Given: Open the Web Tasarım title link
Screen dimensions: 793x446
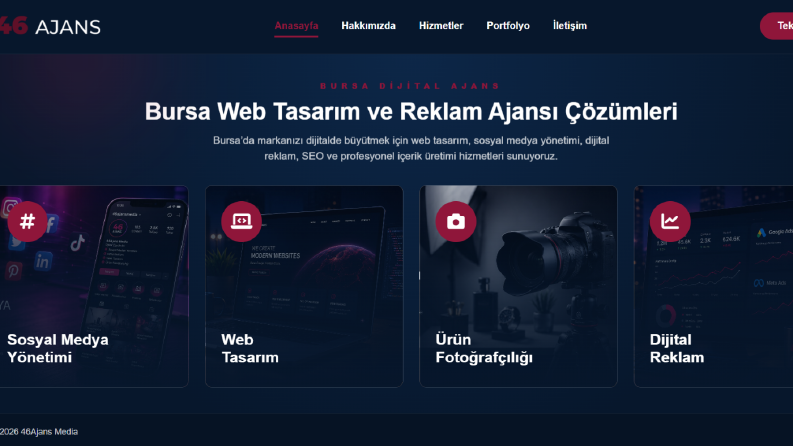Looking at the screenshot, I should tap(250, 348).
